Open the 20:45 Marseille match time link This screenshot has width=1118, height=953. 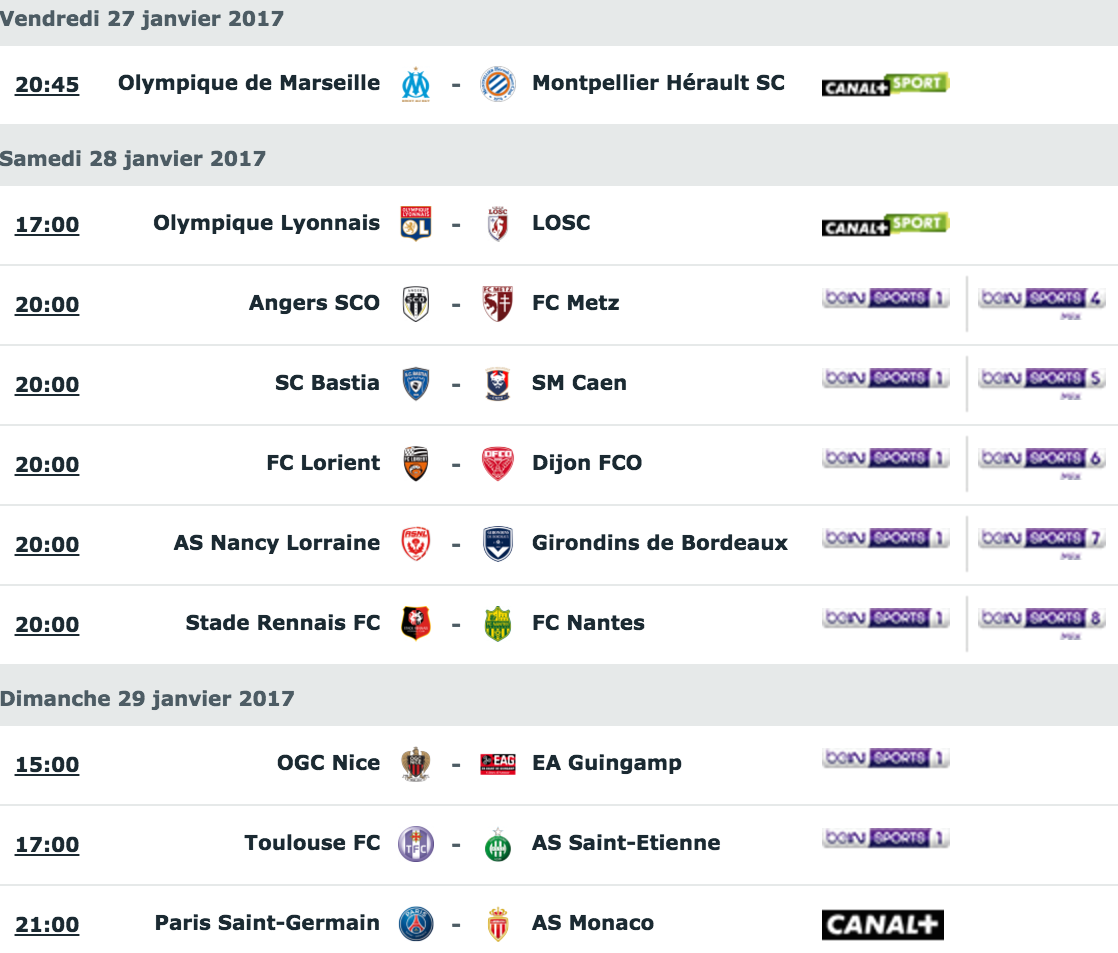(47, 85)
